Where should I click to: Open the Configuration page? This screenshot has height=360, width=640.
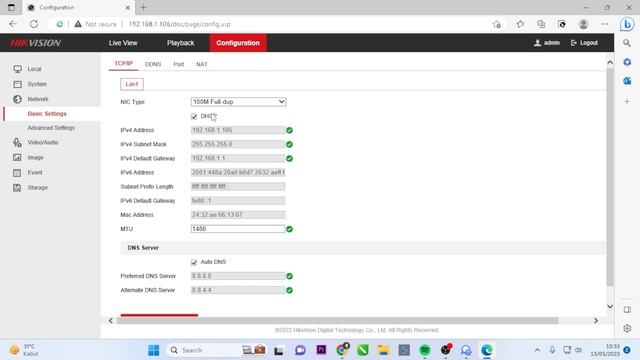238,43
